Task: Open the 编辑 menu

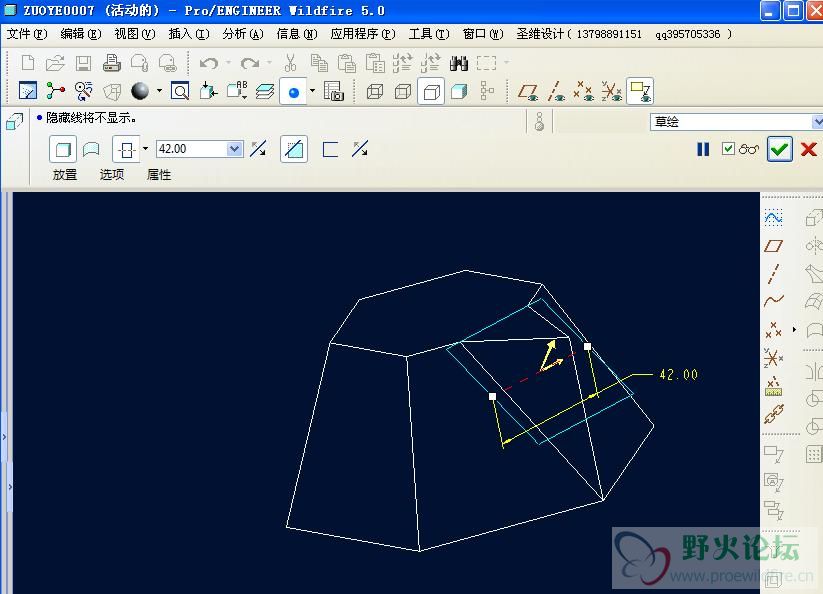Action: [x=81, y=34]
